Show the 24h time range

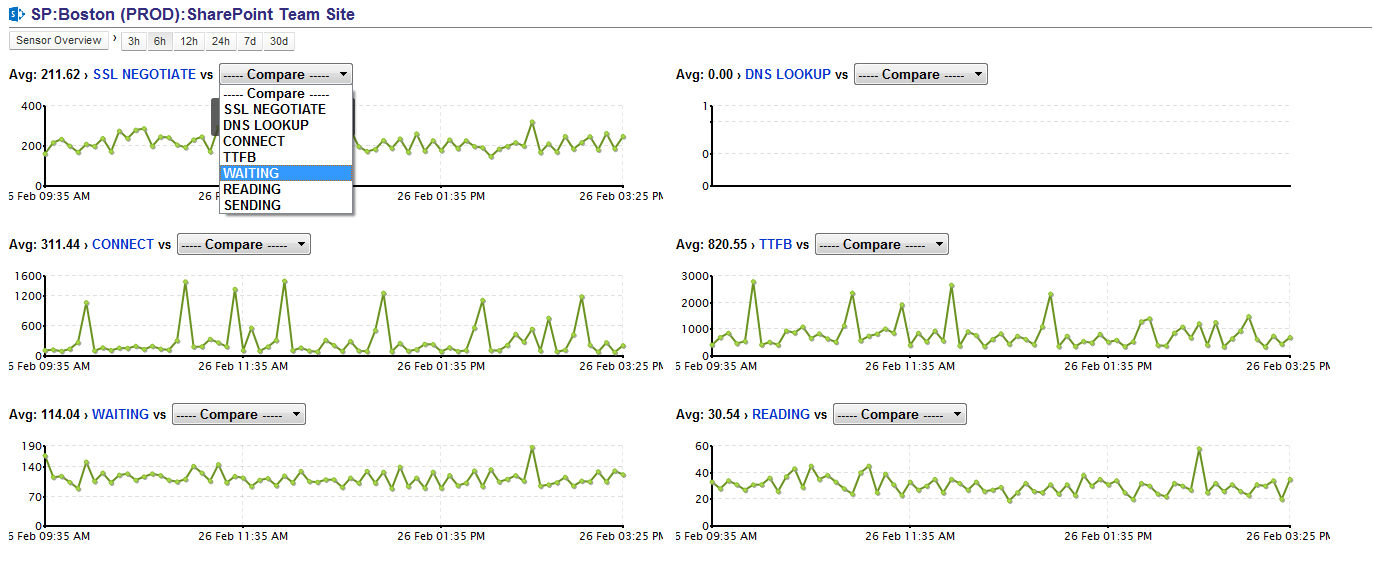pyautogui.click(x=221, y=41)
